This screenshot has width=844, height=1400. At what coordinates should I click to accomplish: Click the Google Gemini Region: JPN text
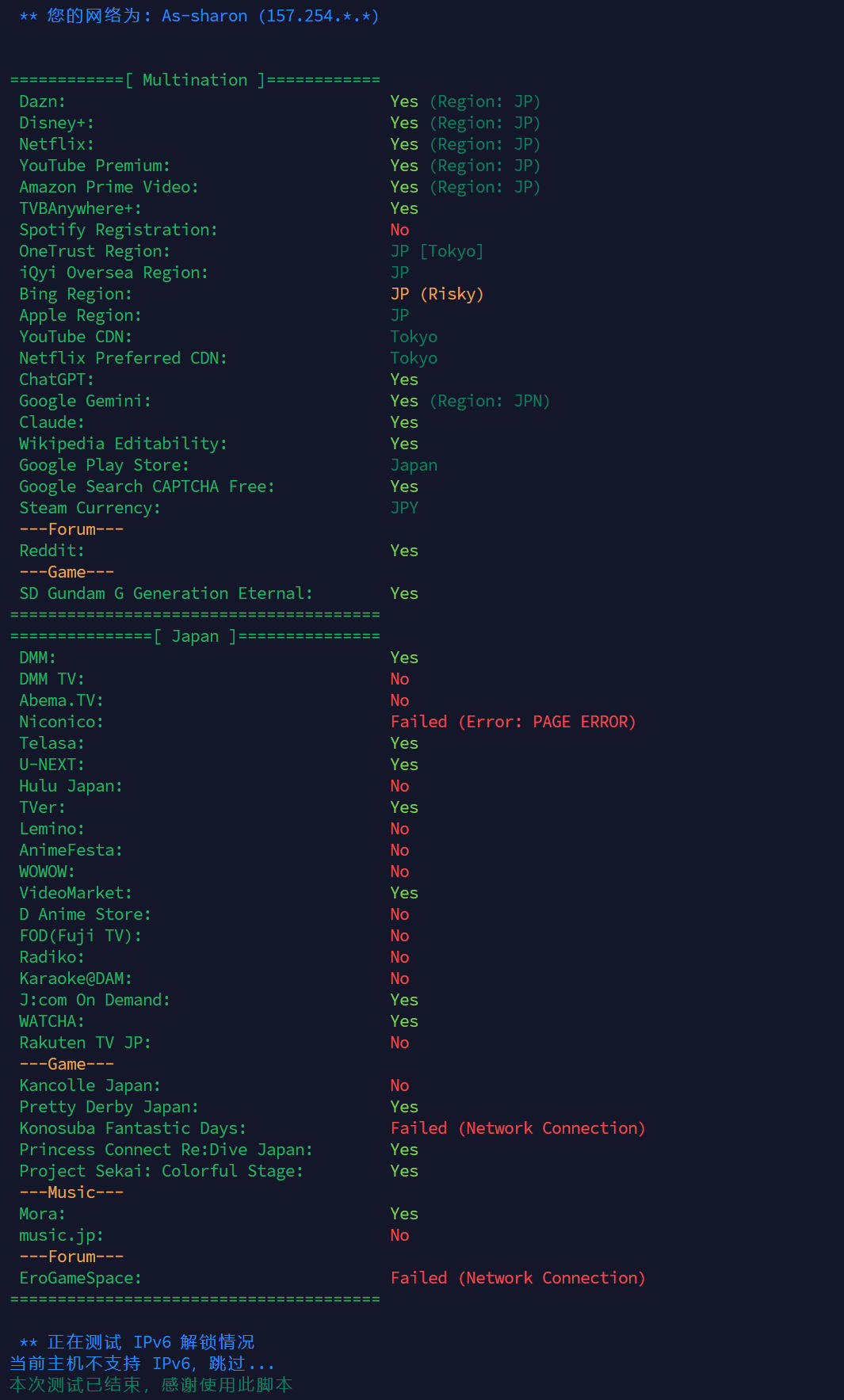(490, 401)
